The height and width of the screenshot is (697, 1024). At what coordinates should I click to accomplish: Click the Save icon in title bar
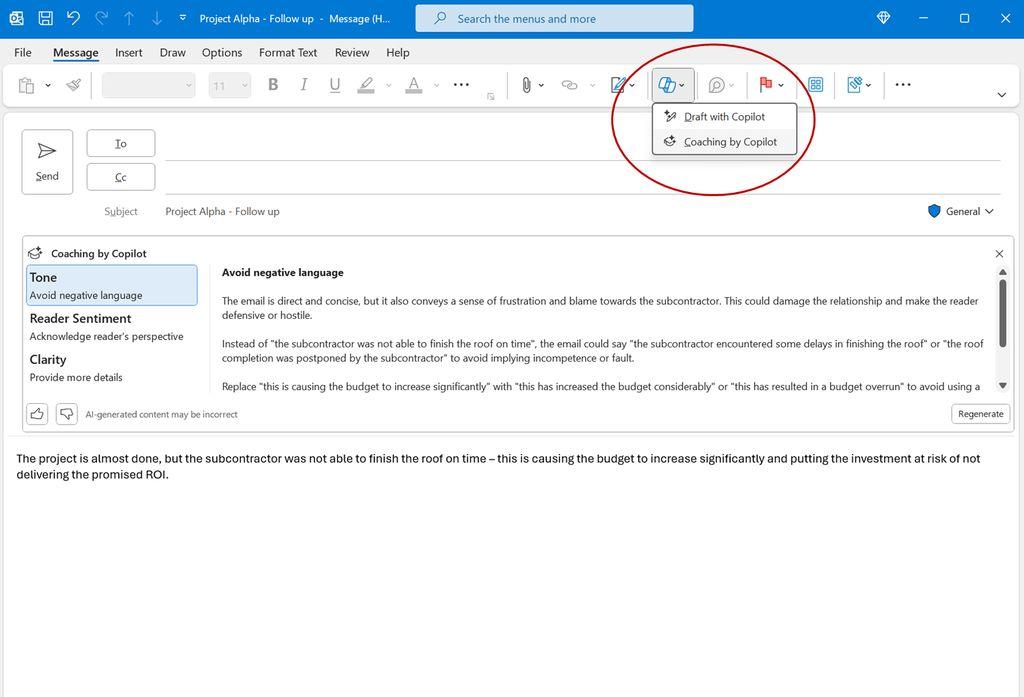[46, 18]
